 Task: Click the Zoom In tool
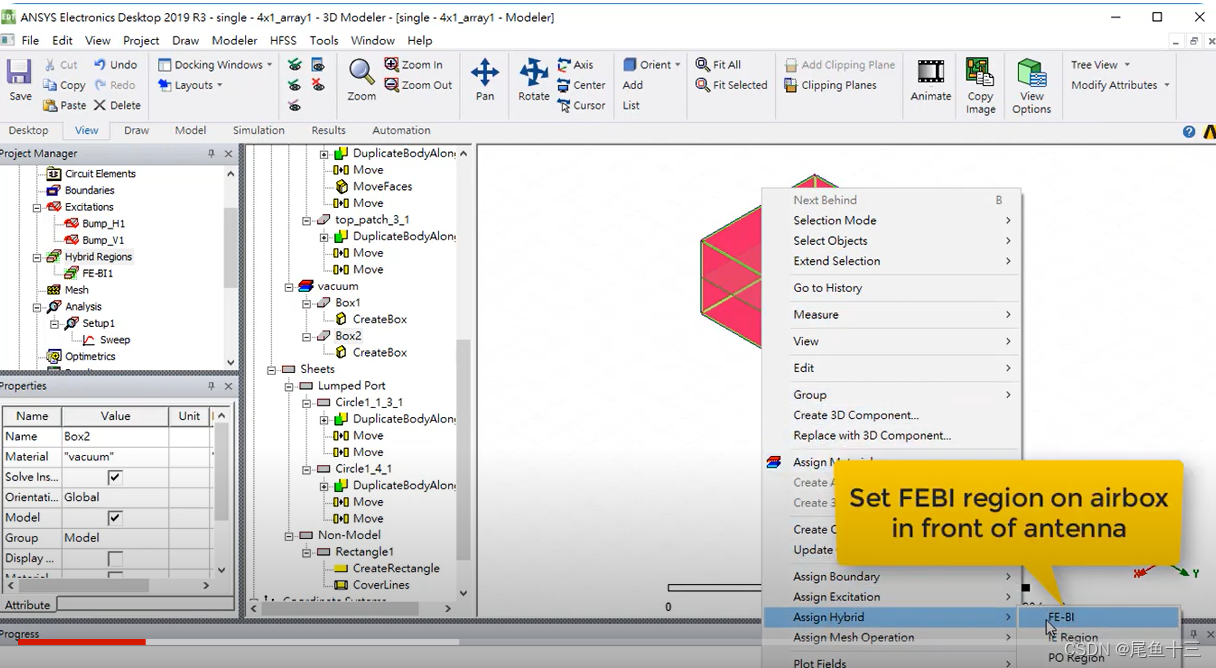[x=413, y=65]
